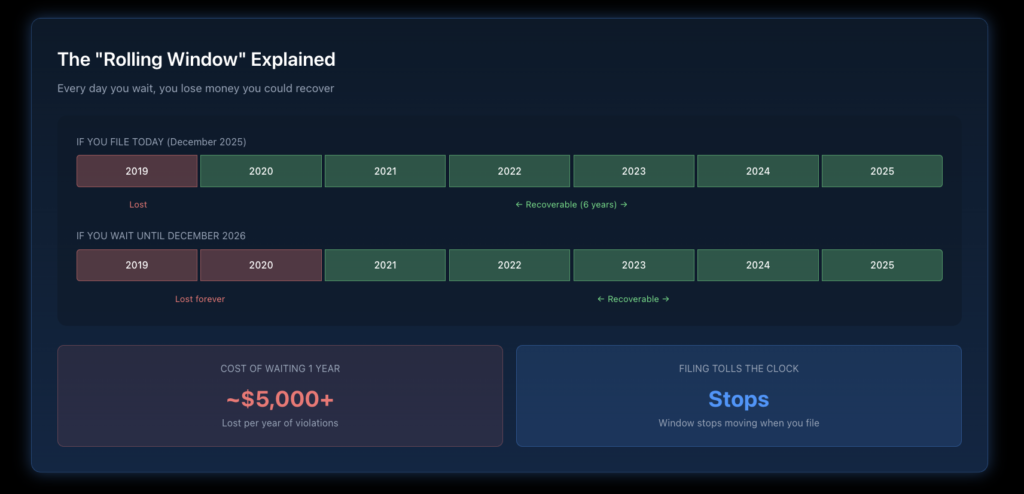The height and width of the screenshot is (494, 1024).
Task: Select 2025 box in the wait-until-2026 row
Action: (882, 265)
